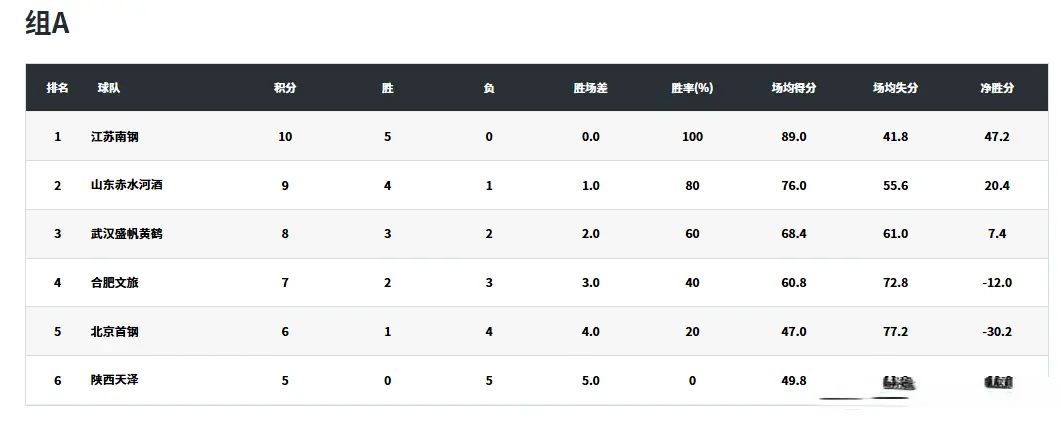Open the 江苏南钢 team link
Image resolution: width=1061 pixels, height=421 pixels.
(115, 137)
